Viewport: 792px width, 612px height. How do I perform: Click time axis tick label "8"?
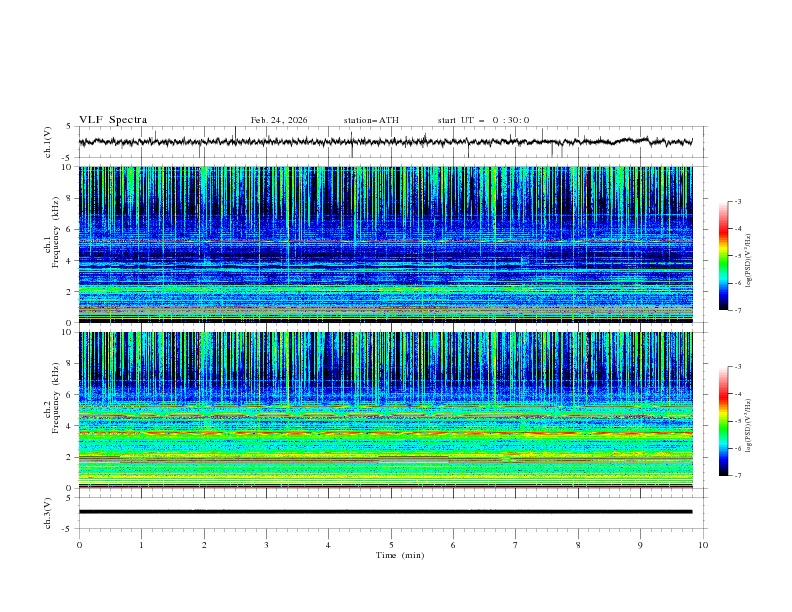(578, 545)
